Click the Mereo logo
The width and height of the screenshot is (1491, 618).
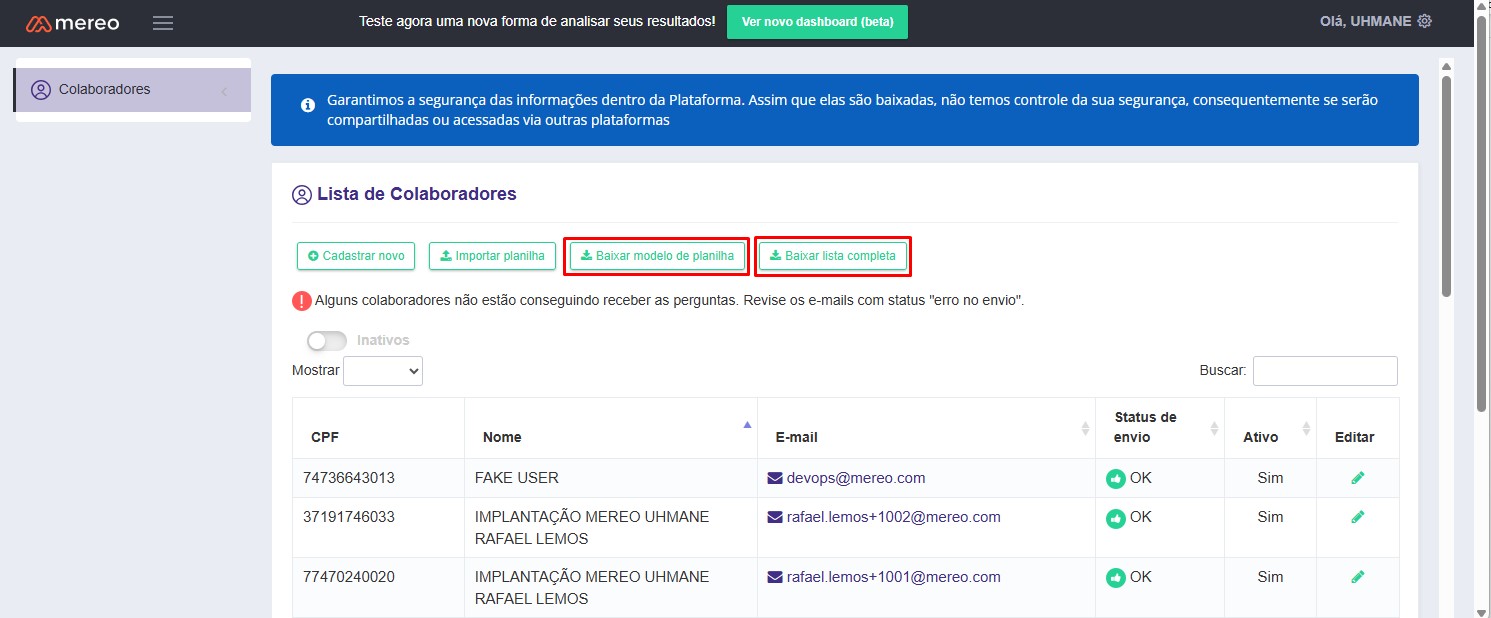(73, 23)
